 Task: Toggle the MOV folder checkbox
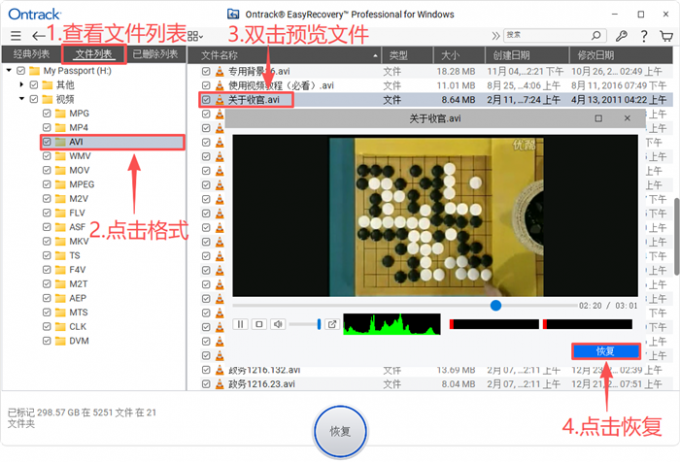coord(47,170)
